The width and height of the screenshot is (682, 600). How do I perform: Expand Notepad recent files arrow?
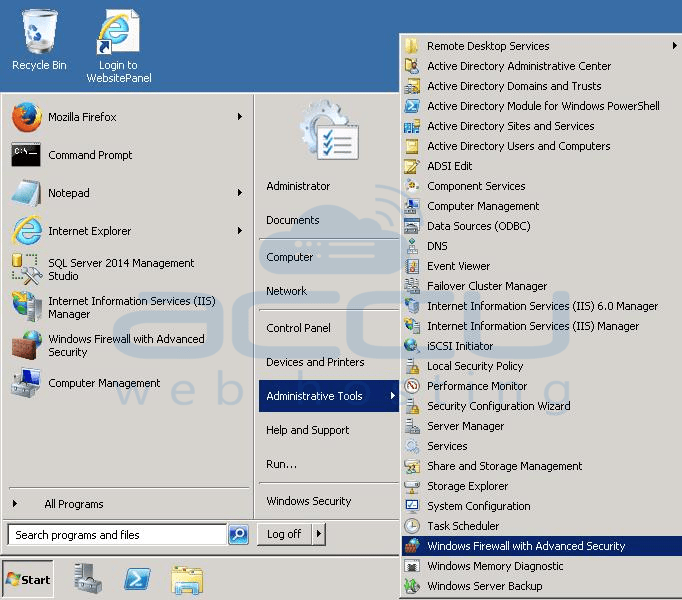tap(240, 192)
